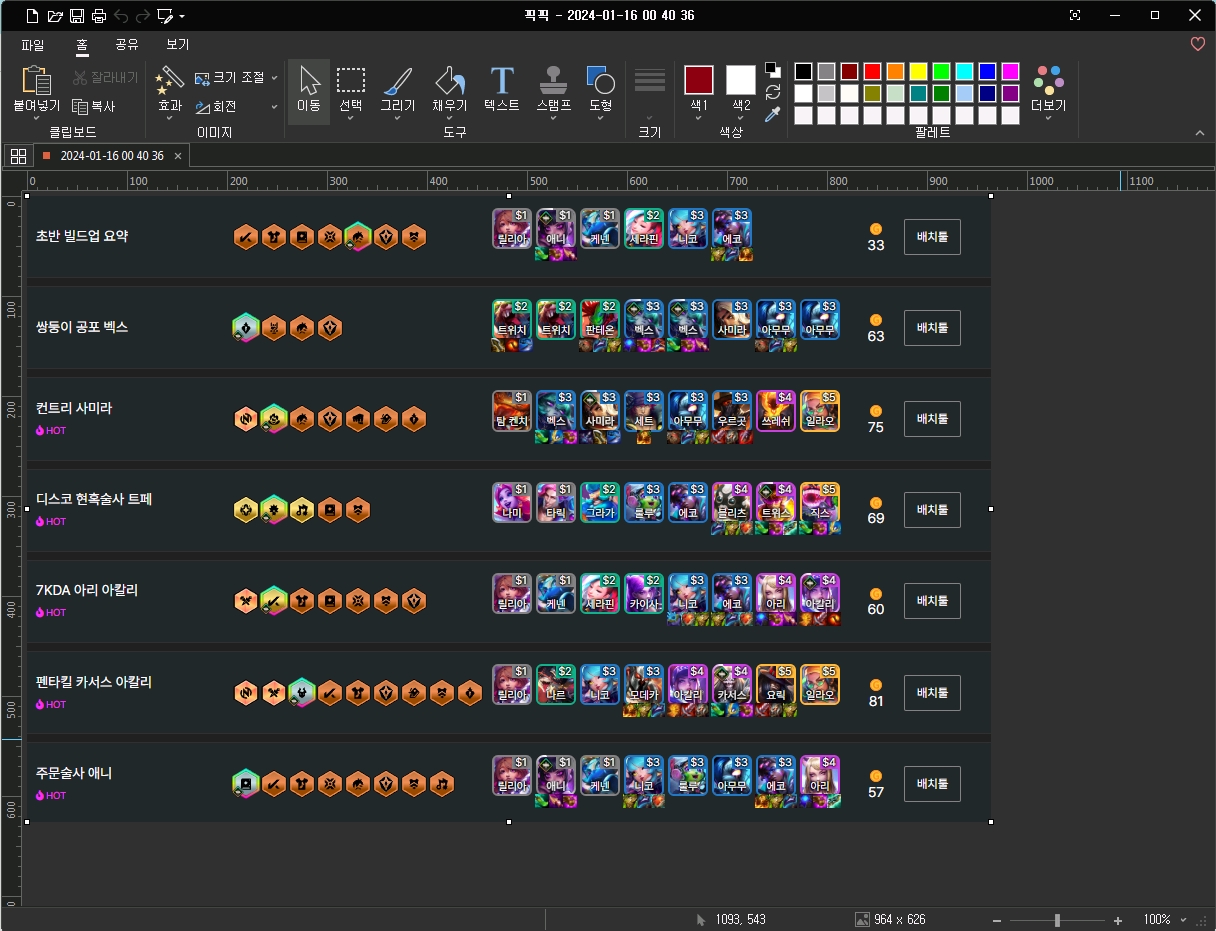Reset colors with black/white default icon
This screenshot has height=931, width=1216.
[x=772, y=70]
